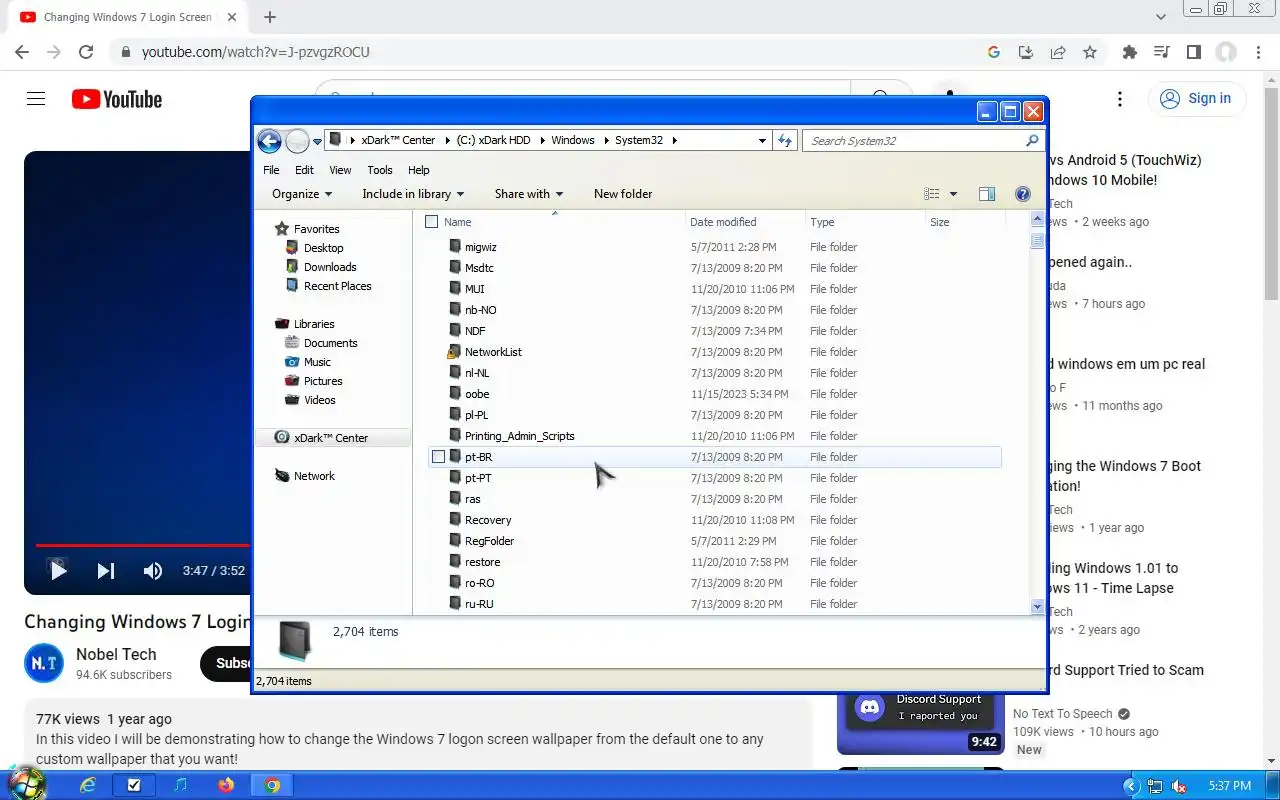The image size is (1280, 800).
Task: Tick the select-all checkbox in Name header
Action: (432, 222)
